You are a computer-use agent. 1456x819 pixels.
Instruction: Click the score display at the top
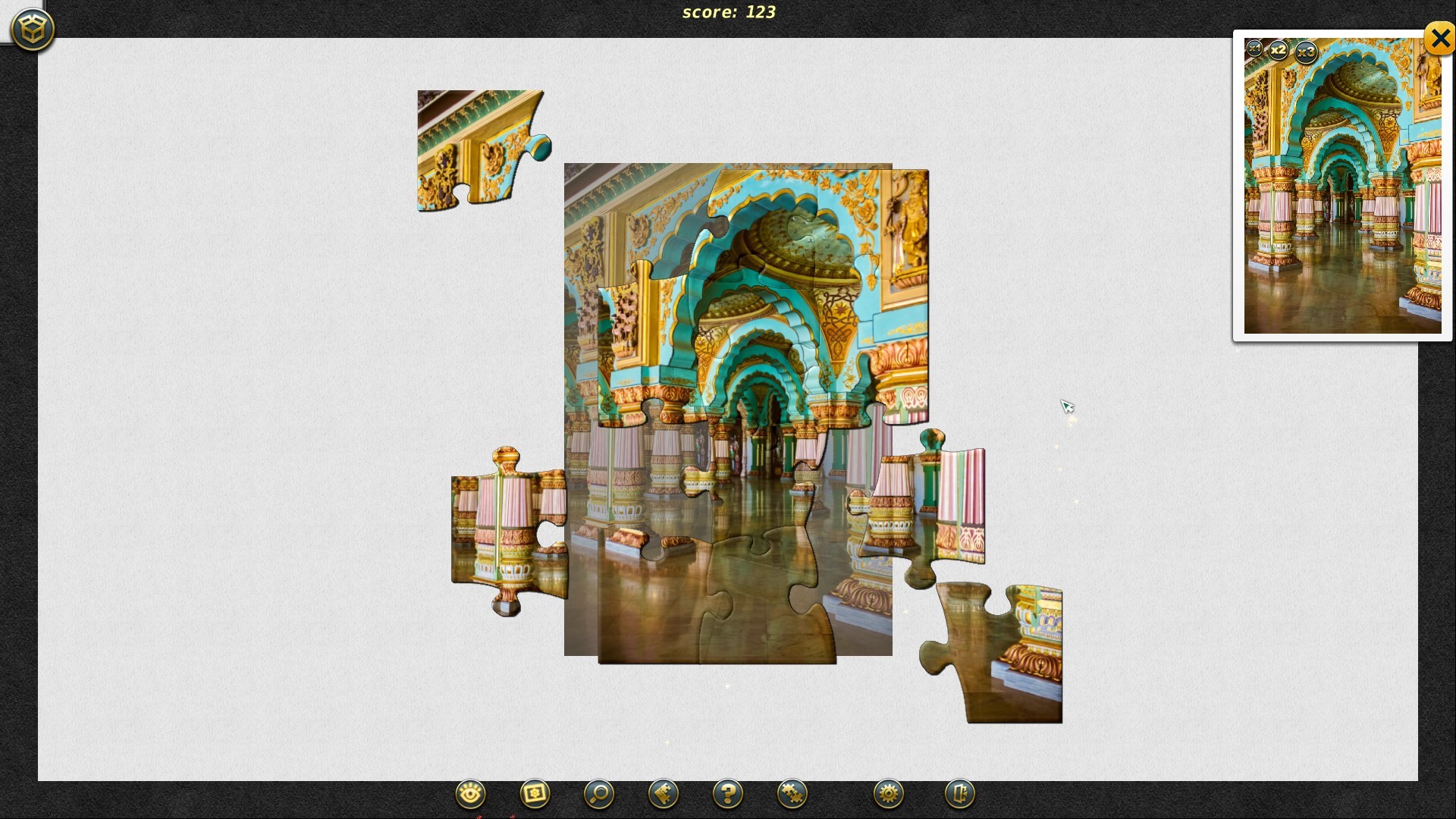click(x=727, y=11)
